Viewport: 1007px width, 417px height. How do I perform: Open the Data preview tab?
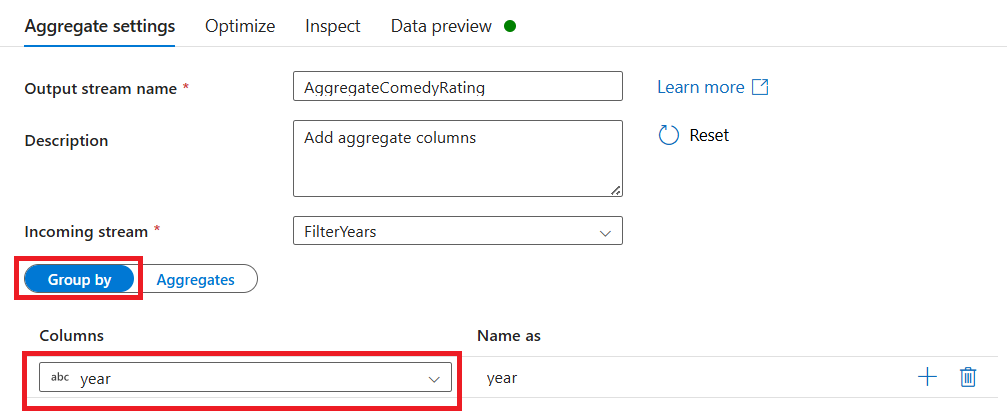point(441,26)
